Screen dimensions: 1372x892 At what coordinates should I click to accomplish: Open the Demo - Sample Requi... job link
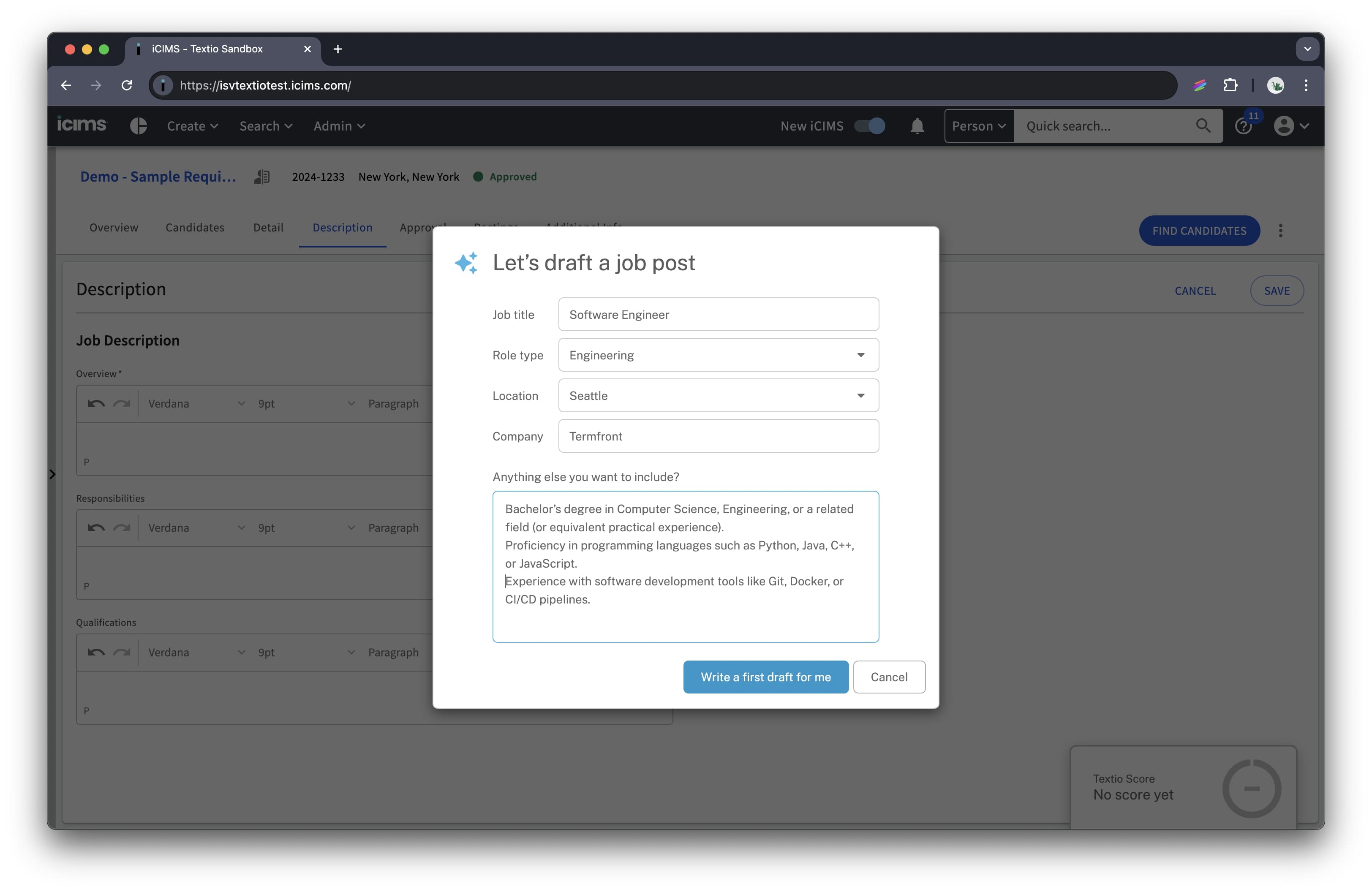click(158, 176)
